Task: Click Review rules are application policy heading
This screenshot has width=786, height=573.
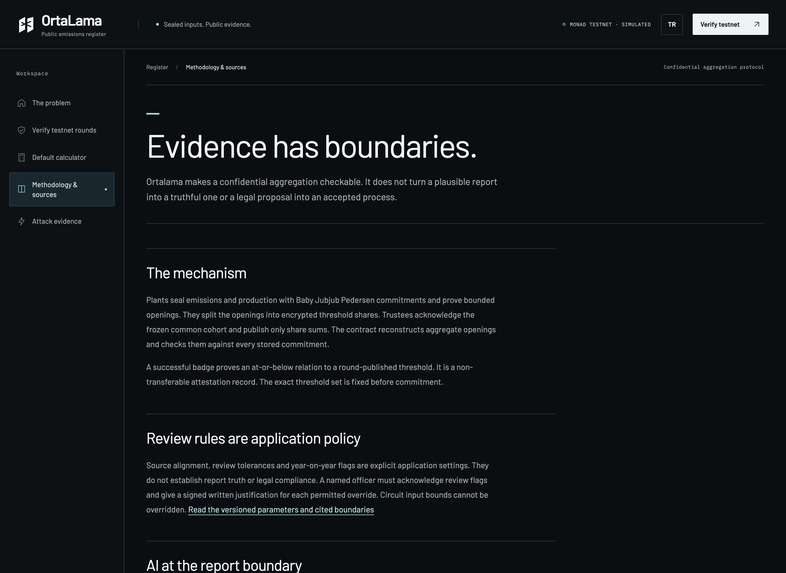Action: pos(253,439)
